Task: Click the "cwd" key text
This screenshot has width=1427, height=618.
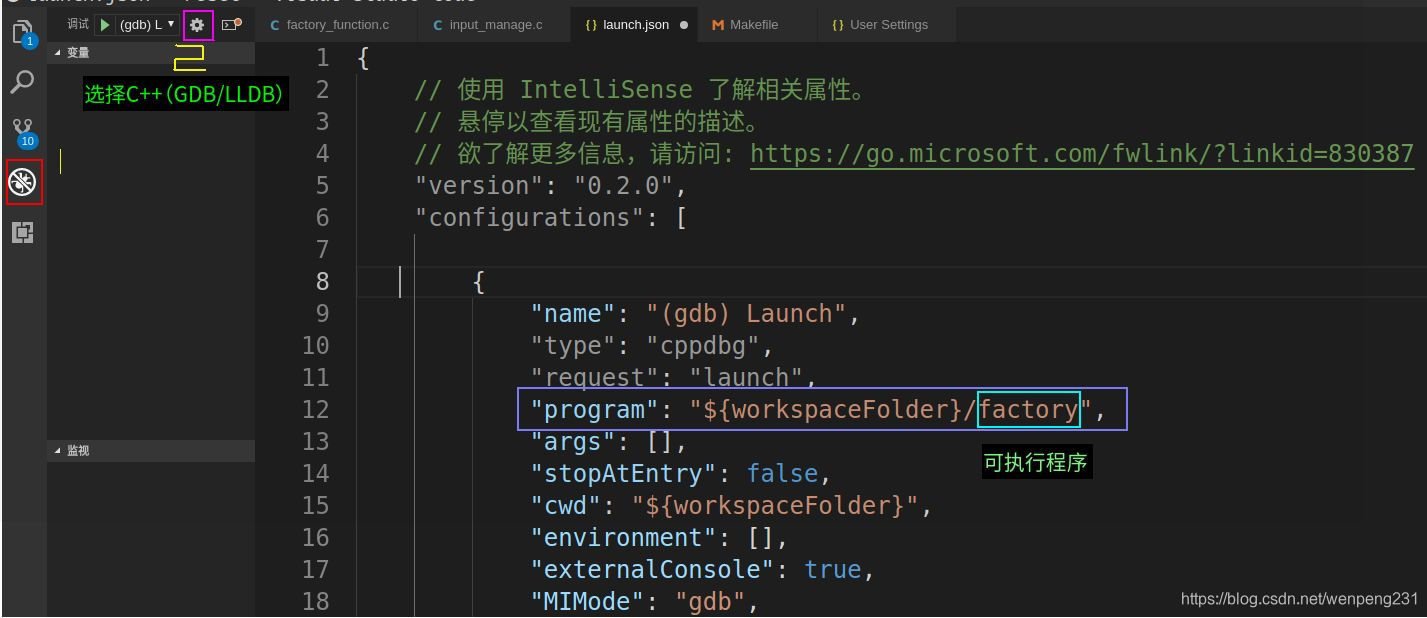Action: (566, 506)
